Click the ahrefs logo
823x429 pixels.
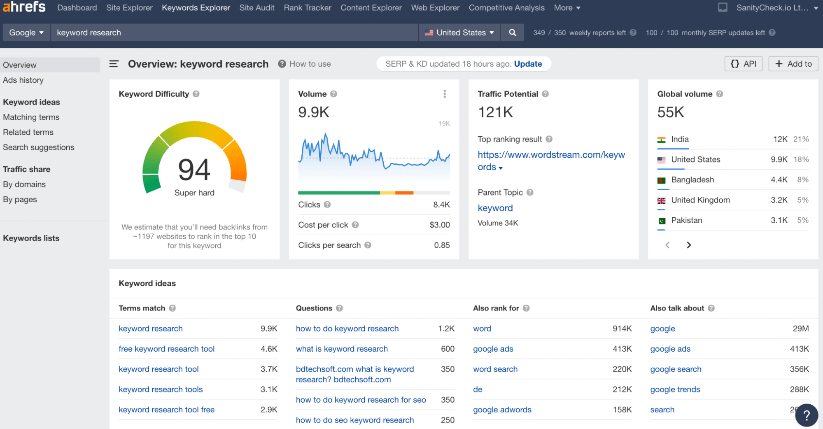(x=23, y=8)
